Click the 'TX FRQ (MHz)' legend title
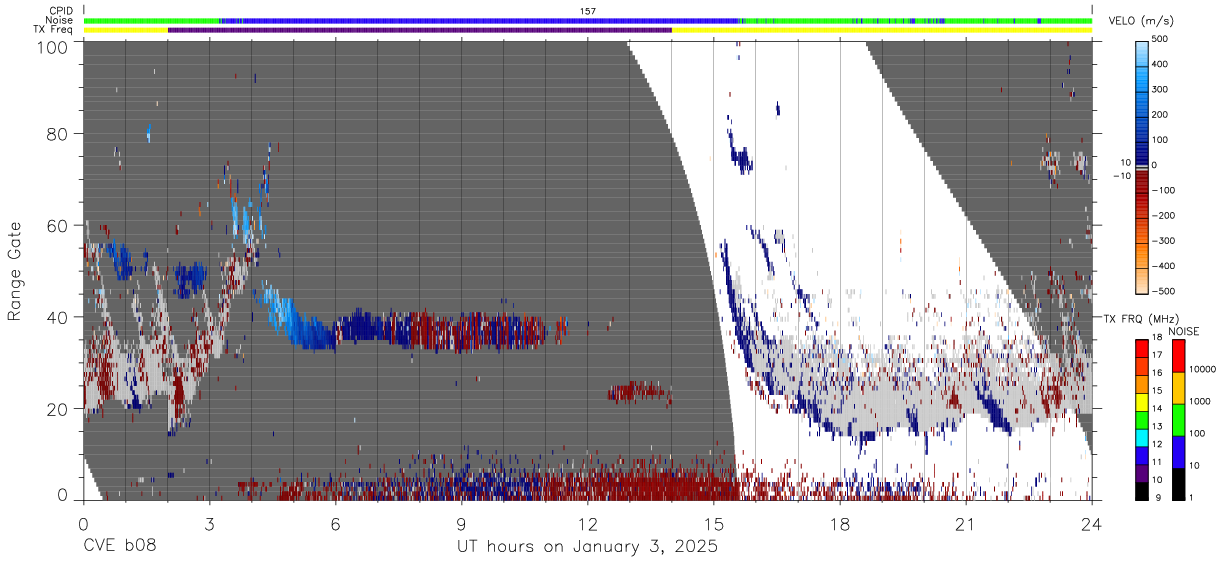This screenshot has width=1228, height=567. click(1139, 318)
